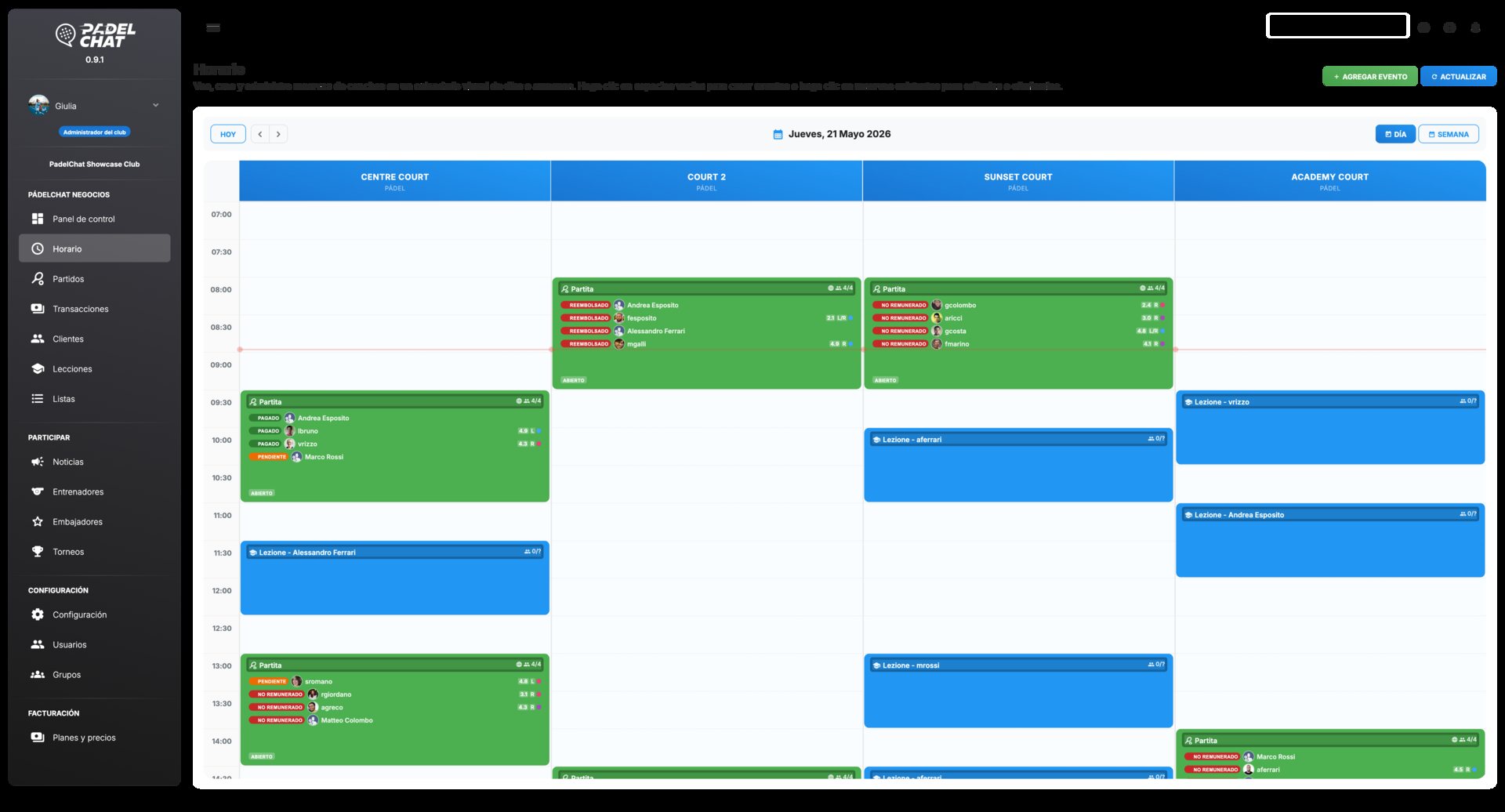The height and width of the screenshot is (812, 1505).
Task: Select Horario menu item
Action: (94, 248)
